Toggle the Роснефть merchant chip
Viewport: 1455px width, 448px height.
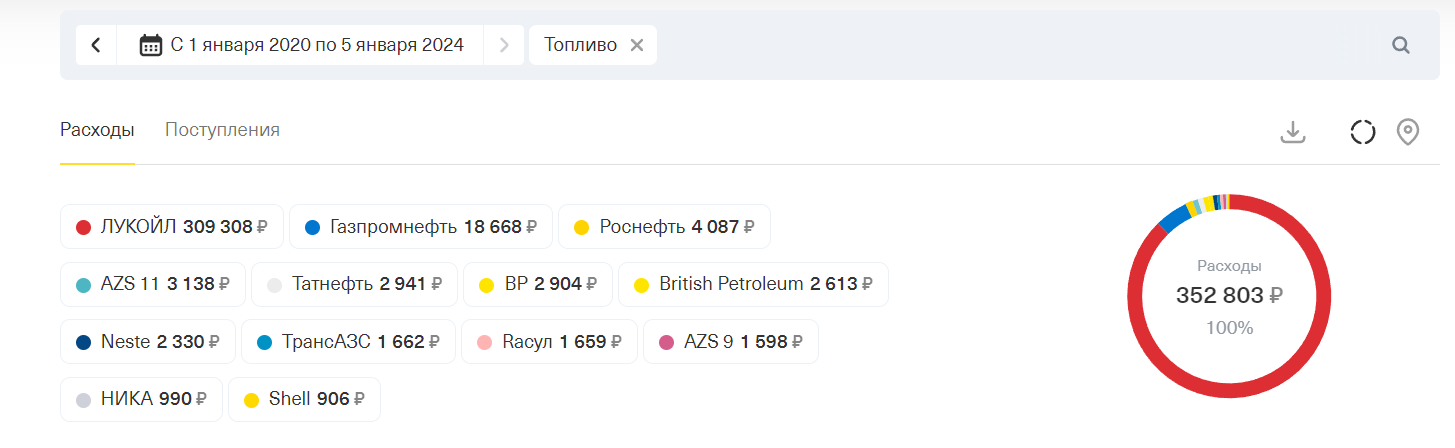(664, 227)
